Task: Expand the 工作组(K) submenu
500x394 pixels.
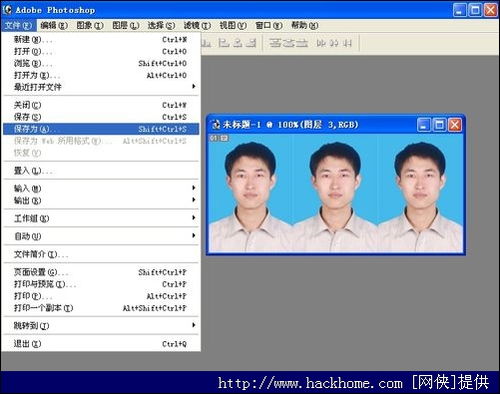Action: click(x=101, y=219)
